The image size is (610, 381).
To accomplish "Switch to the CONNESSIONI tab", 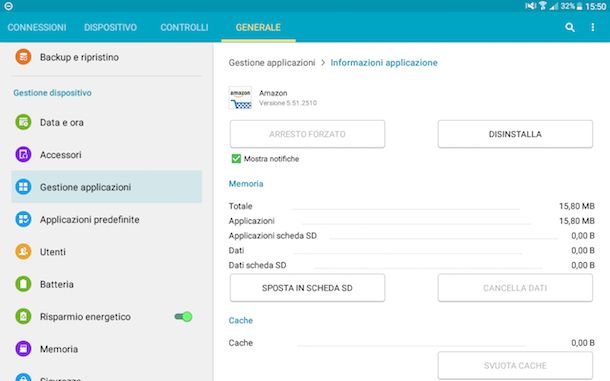I will 37,27.
